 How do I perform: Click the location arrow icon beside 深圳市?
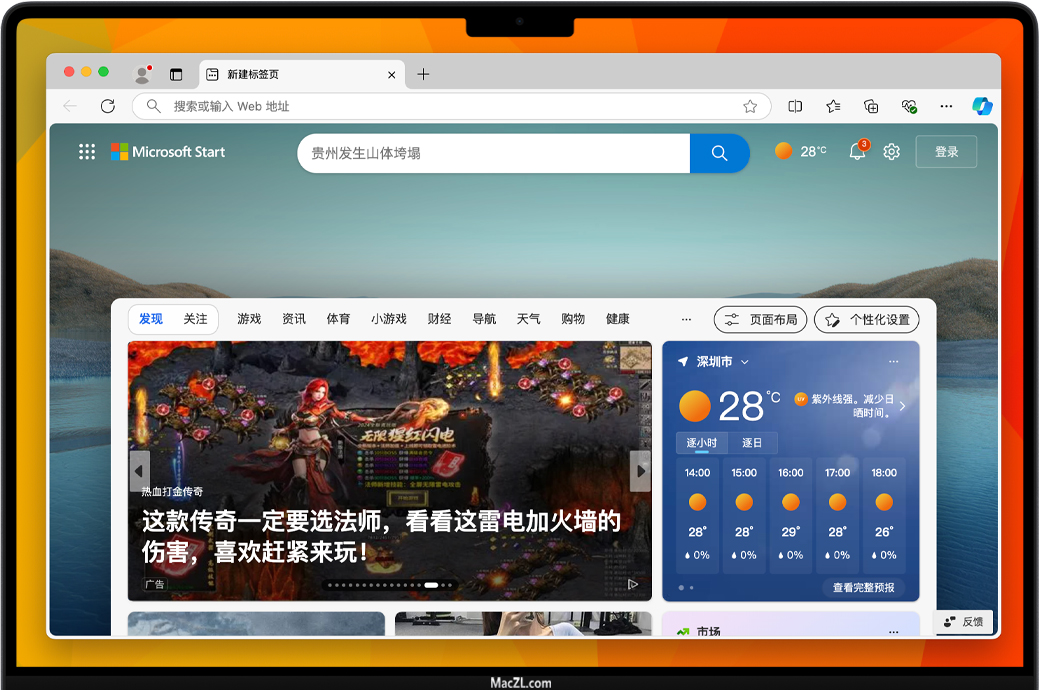[683, 362]
